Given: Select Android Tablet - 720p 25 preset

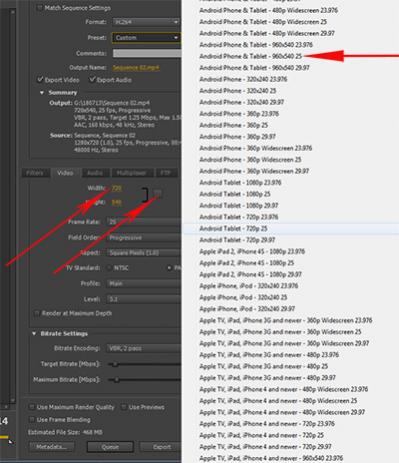Looking at the screenshot, I should tap(233, 229).
